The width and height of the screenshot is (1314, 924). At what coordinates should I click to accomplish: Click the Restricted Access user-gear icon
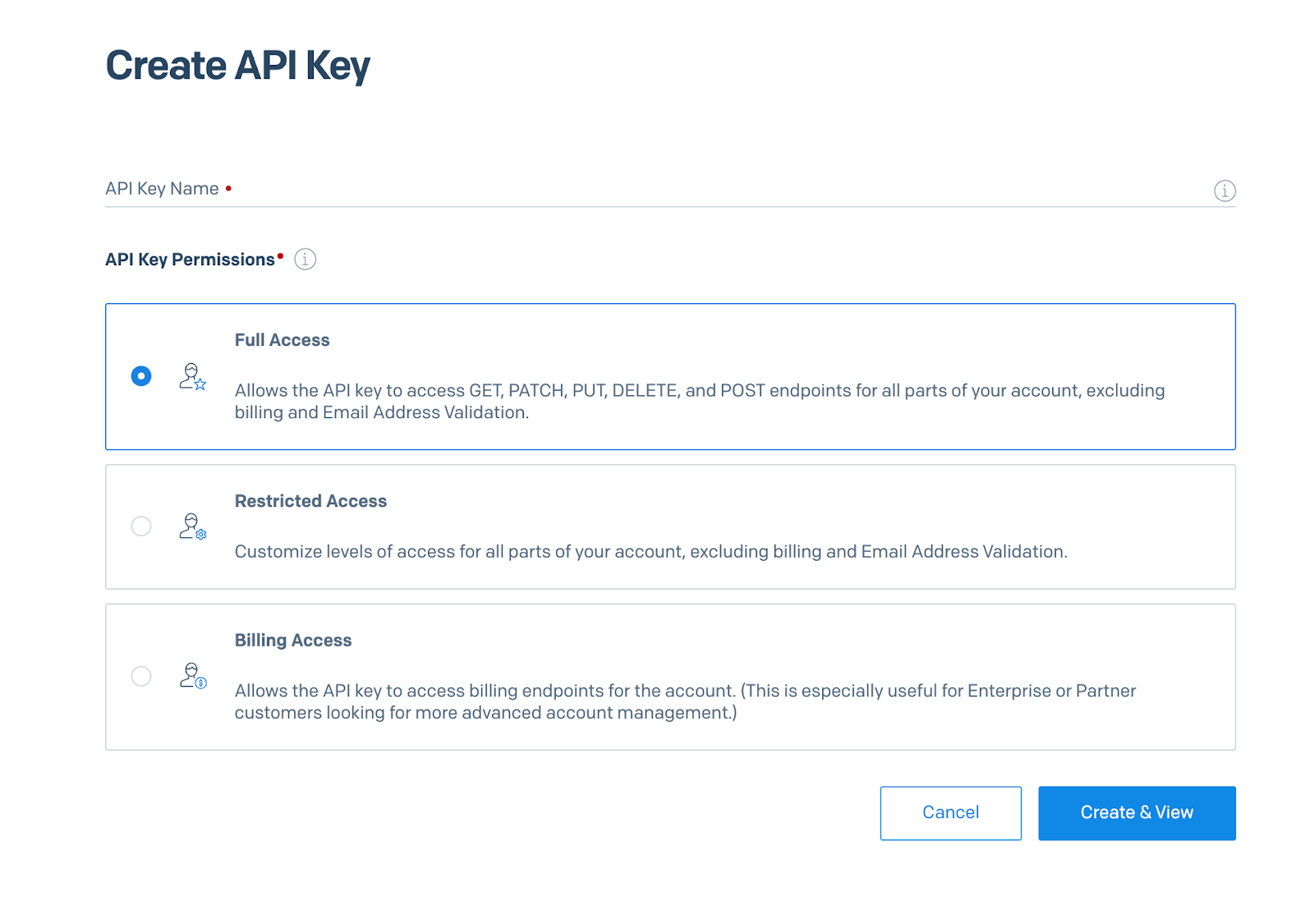[x=193, y=526]
